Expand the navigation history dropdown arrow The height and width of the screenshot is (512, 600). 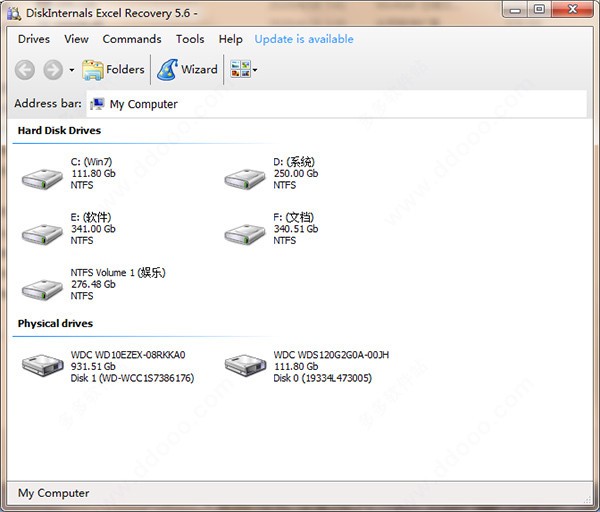click(x=71, y=70)
